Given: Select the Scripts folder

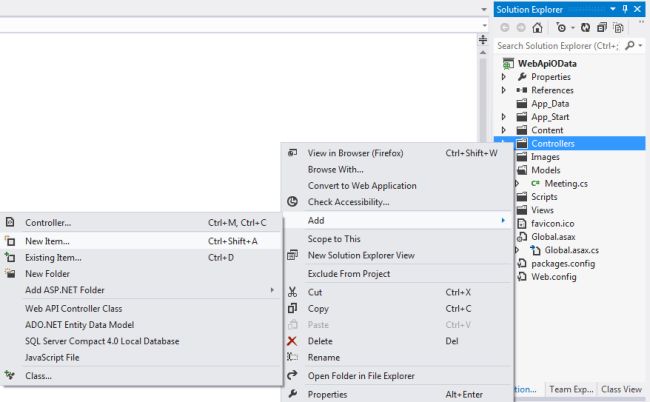Looking at the screenshot, I should point(544,196).
